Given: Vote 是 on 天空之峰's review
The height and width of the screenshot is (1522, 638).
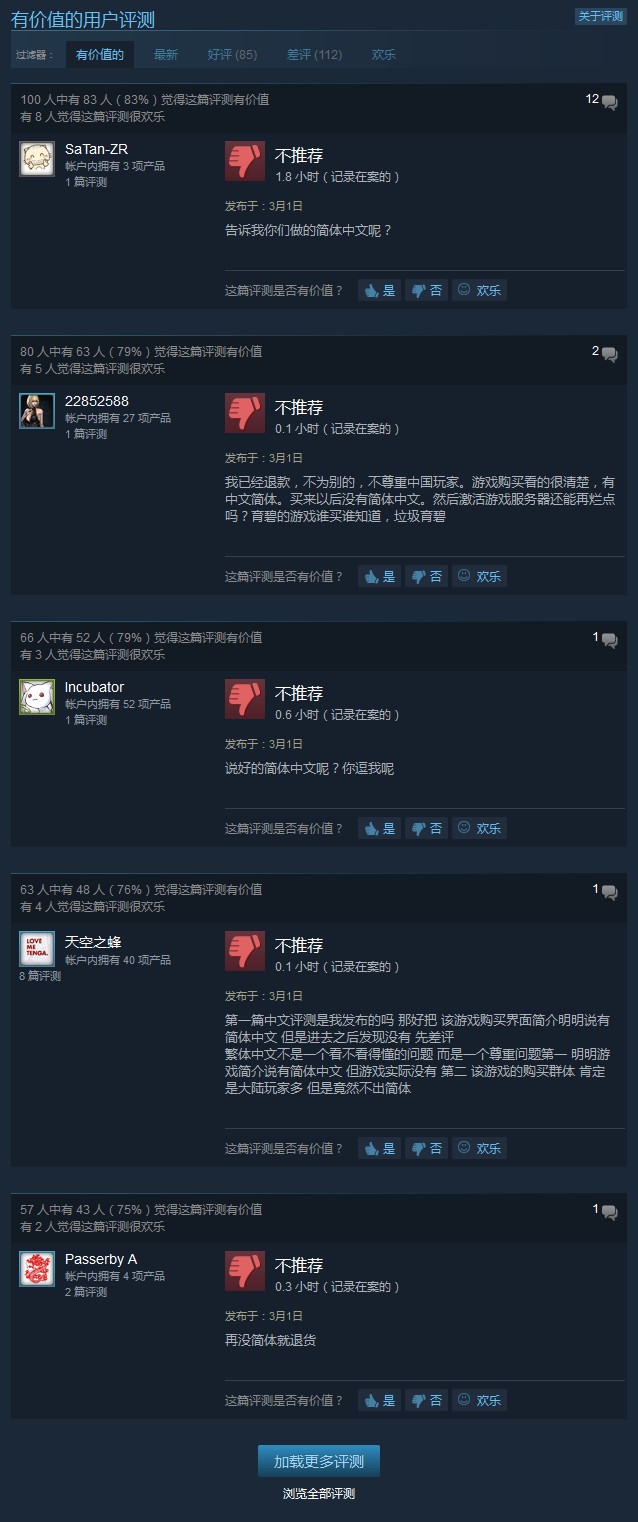Looking at the screenshot, I should (x=379, y=1148).
